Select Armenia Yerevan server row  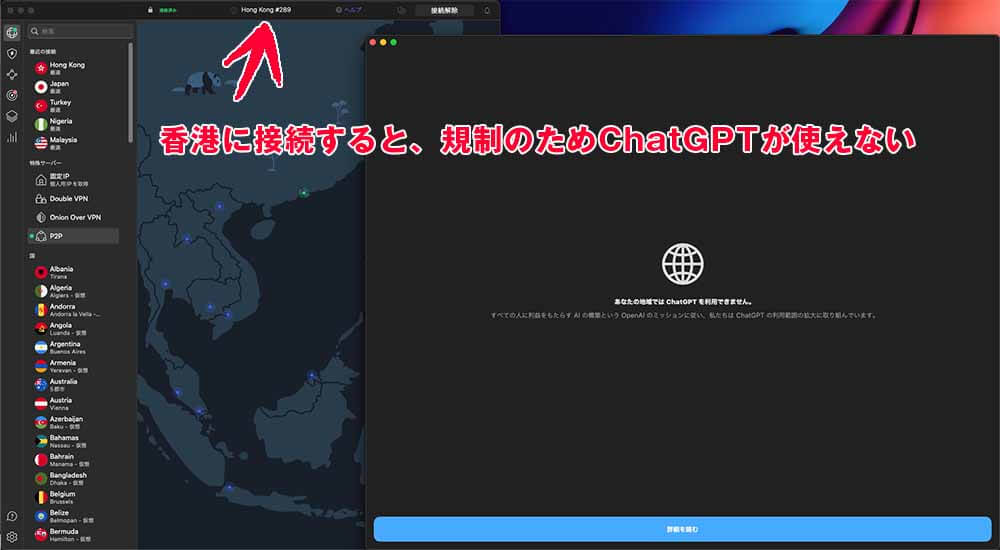(x=73, y=366)
